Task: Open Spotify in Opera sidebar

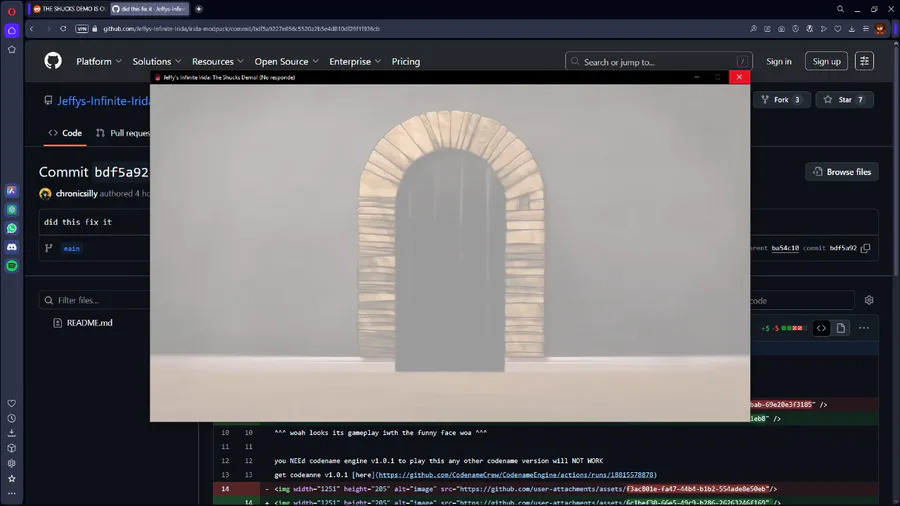Action: click(11, 266)
